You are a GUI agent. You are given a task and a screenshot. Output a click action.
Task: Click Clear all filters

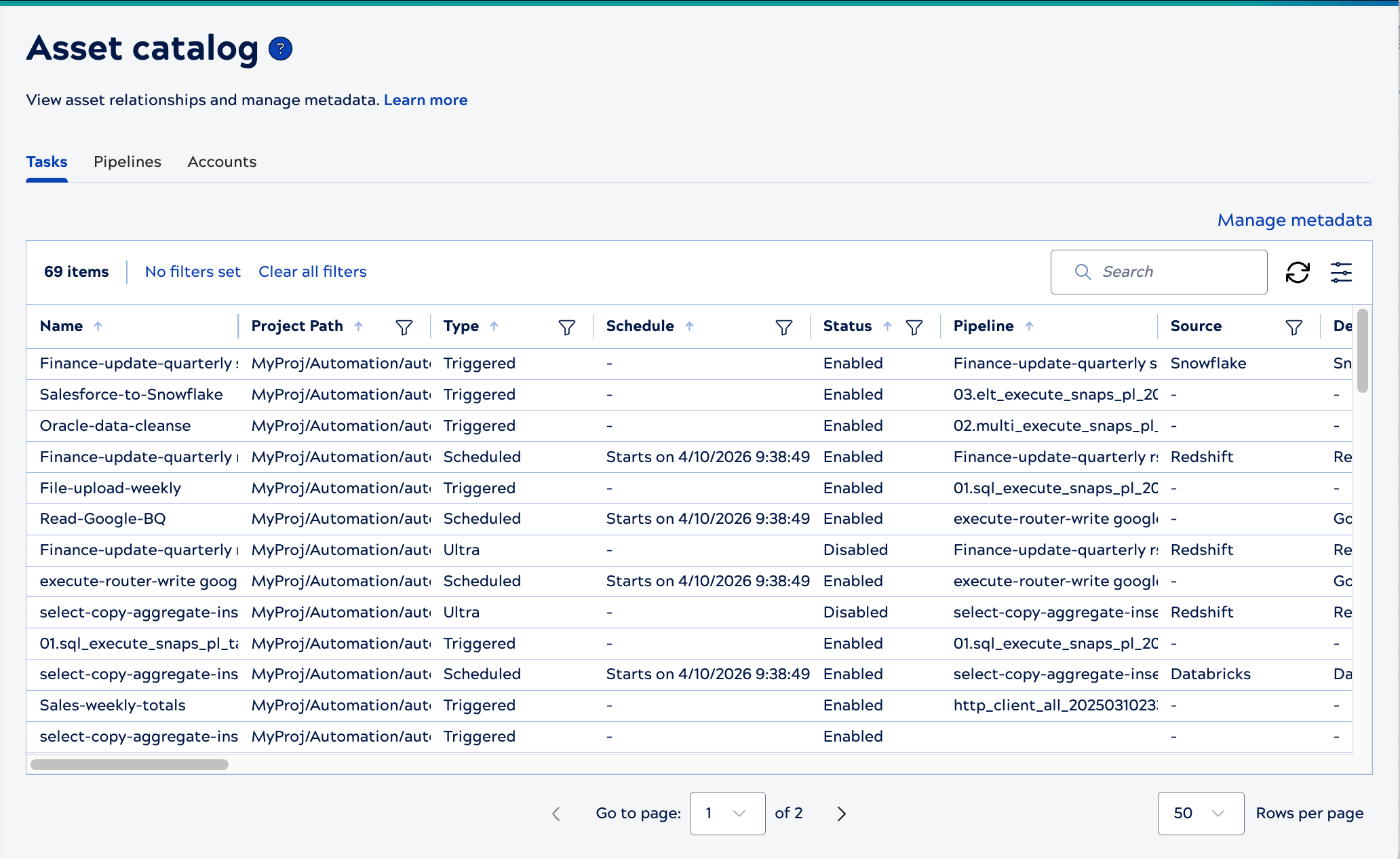tap(312, 271)
